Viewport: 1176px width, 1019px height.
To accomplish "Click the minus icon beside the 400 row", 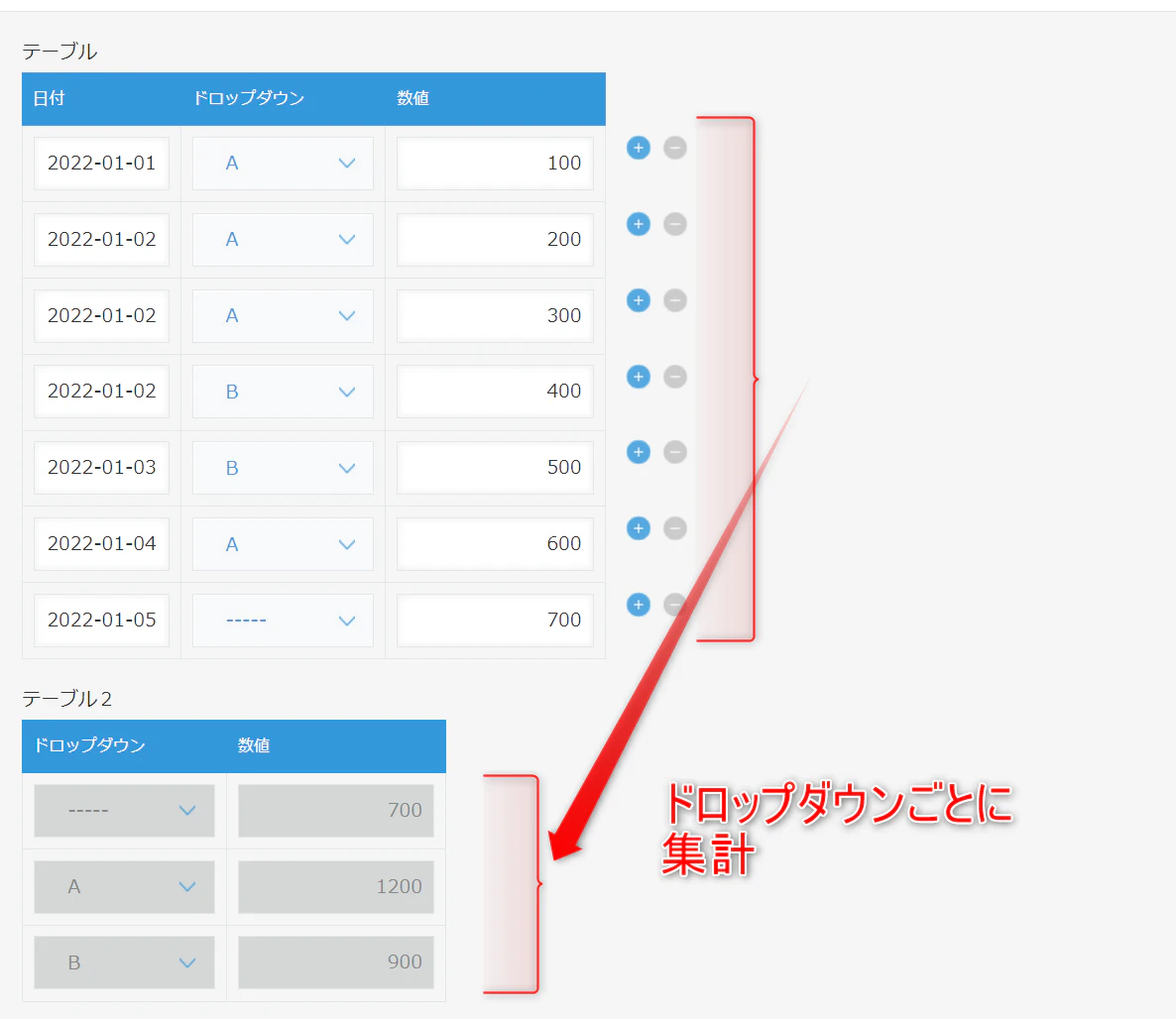I will pyautogui.click(x=675, y=377).
